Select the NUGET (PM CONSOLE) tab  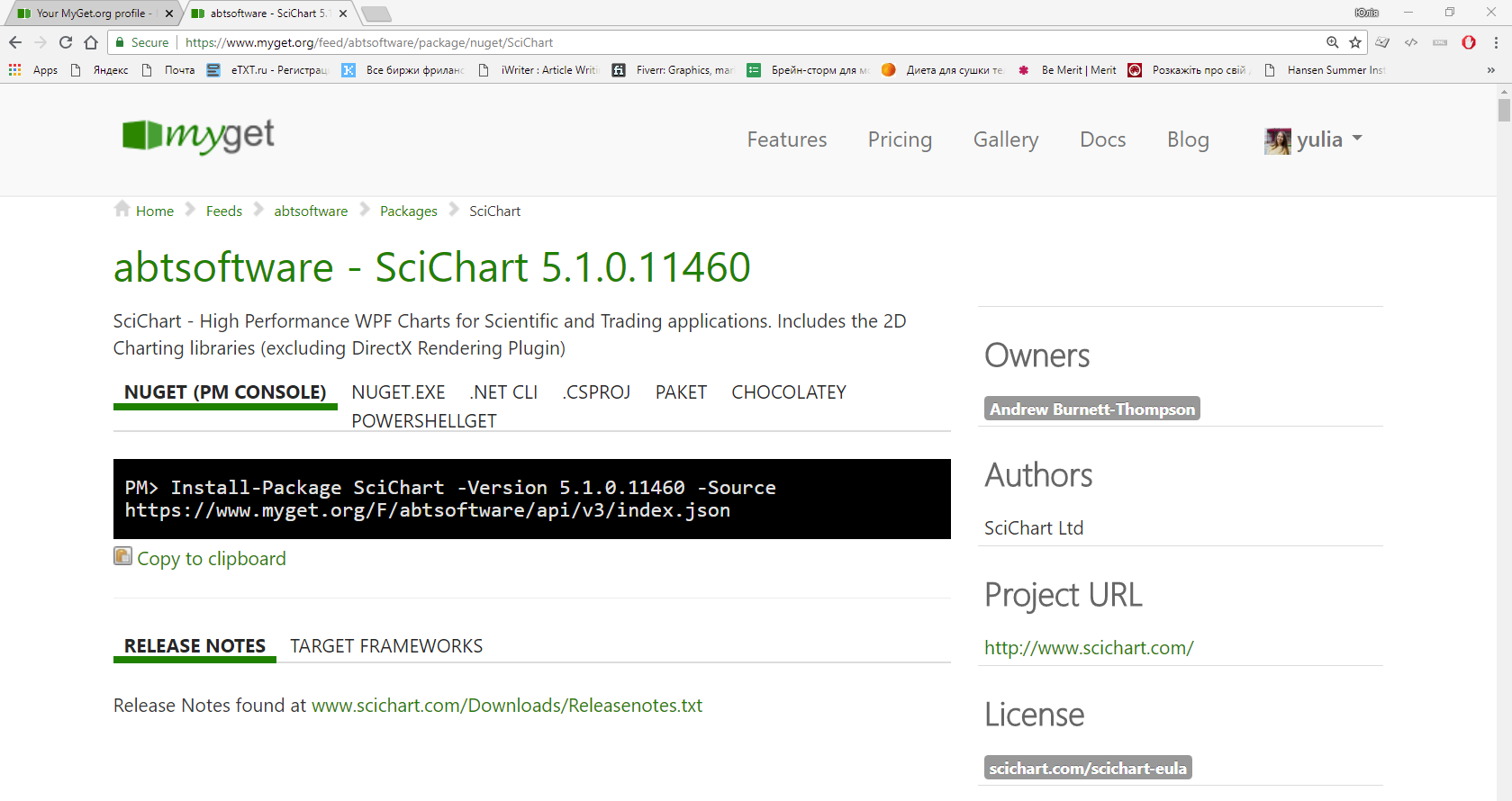coord(225,392)
